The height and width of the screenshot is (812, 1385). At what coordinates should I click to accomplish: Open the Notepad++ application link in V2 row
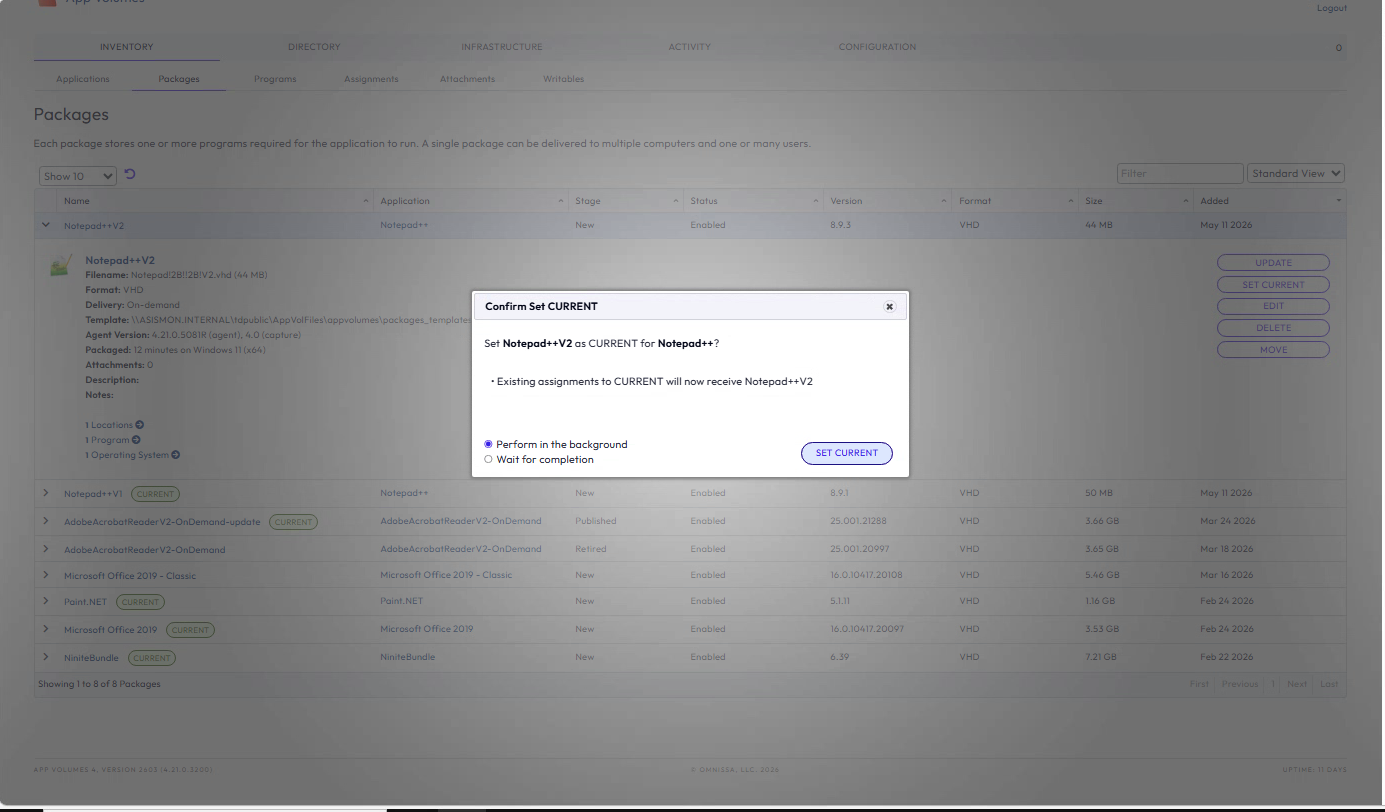pyautogui.click(x=404, y=225)
